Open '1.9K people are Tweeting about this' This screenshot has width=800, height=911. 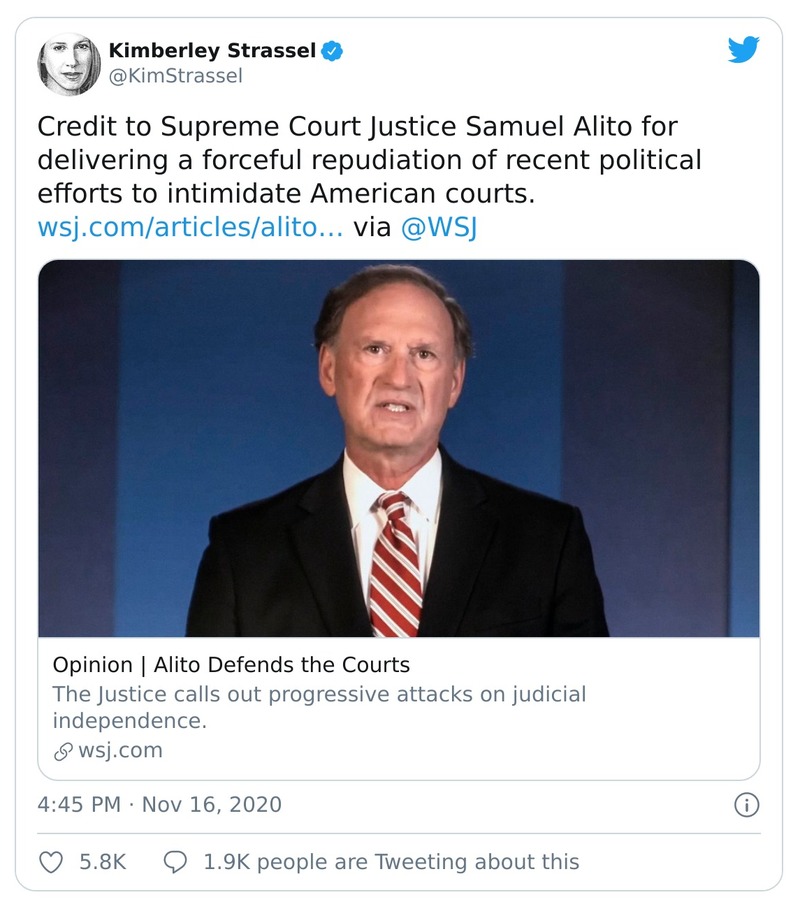(390, 862)
